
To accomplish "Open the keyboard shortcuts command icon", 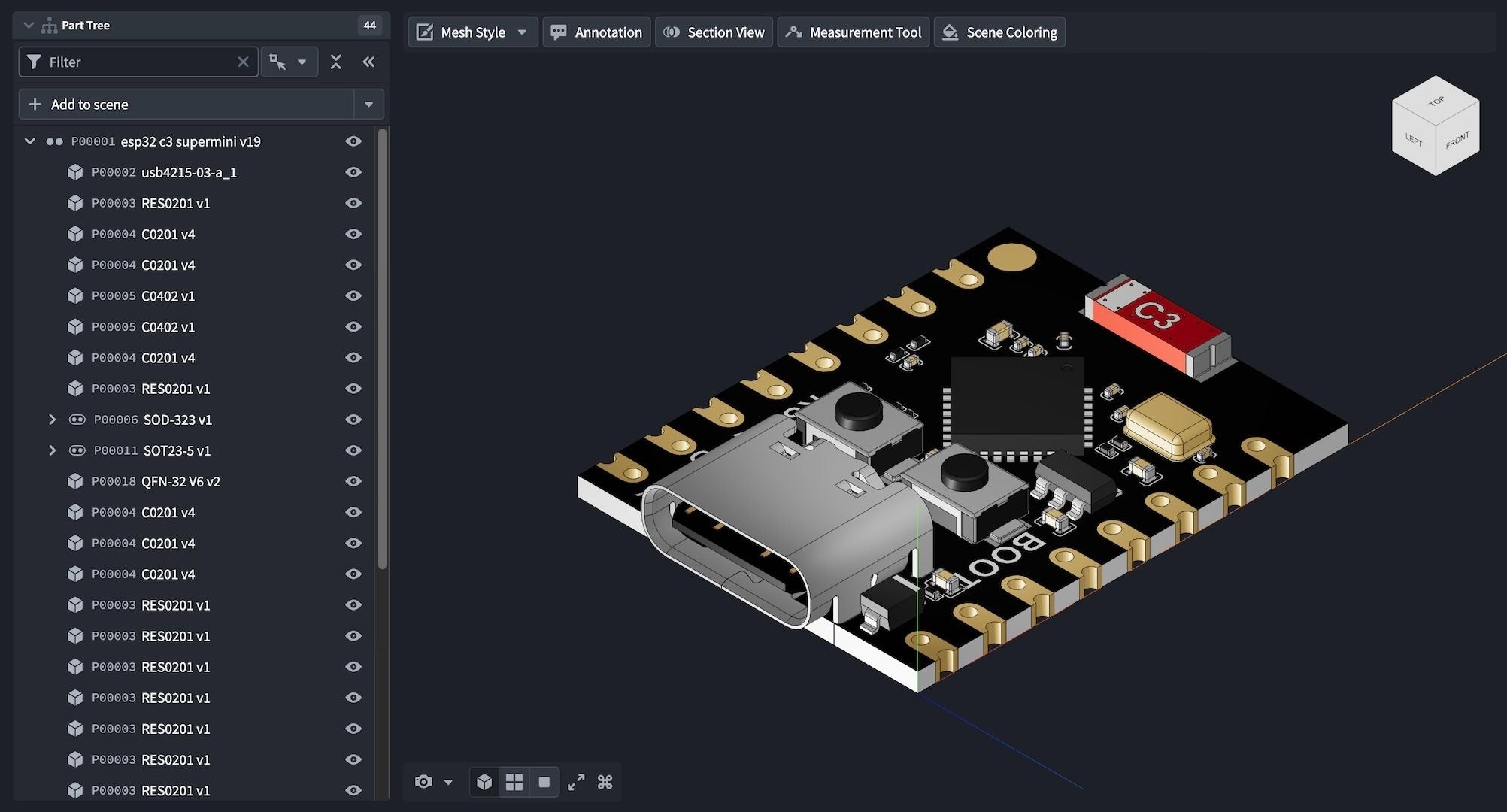I will point(605,782).
